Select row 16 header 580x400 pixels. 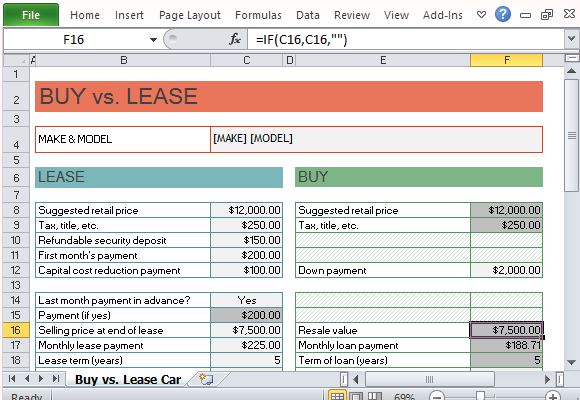pyautogui.click(x=16, y=330)
